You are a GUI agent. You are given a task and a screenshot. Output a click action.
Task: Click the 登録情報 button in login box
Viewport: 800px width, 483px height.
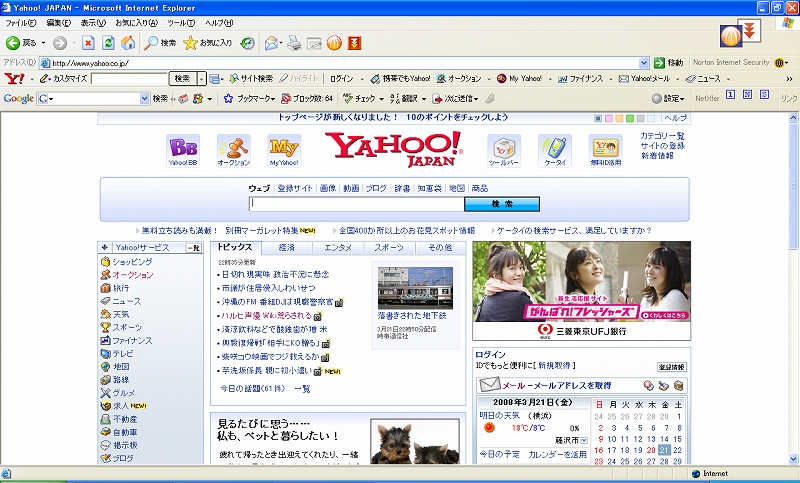coord(671,367)
